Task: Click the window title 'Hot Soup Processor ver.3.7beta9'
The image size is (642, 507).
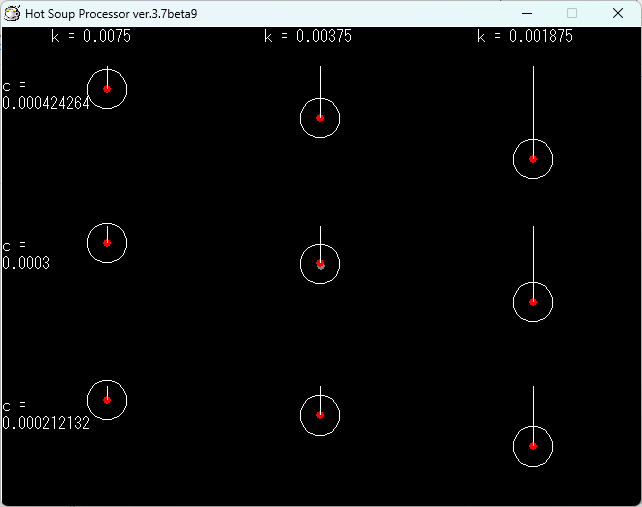Action: click(111, 14)
